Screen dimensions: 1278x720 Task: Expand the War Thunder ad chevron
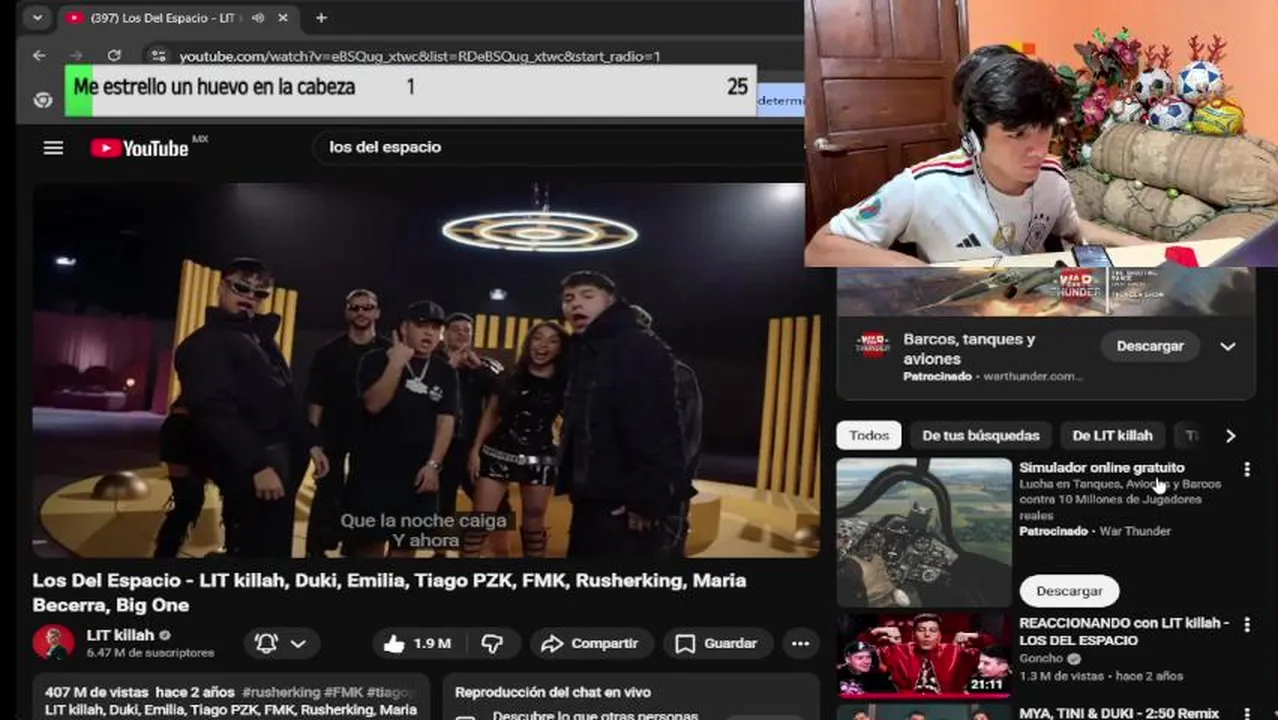pyautogui.click(x=1227, y=346)
